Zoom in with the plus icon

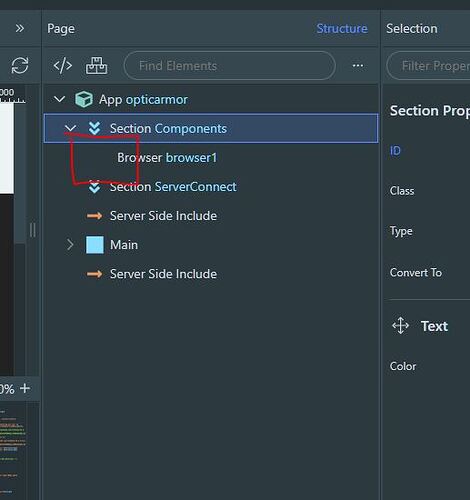click(25, 388)
